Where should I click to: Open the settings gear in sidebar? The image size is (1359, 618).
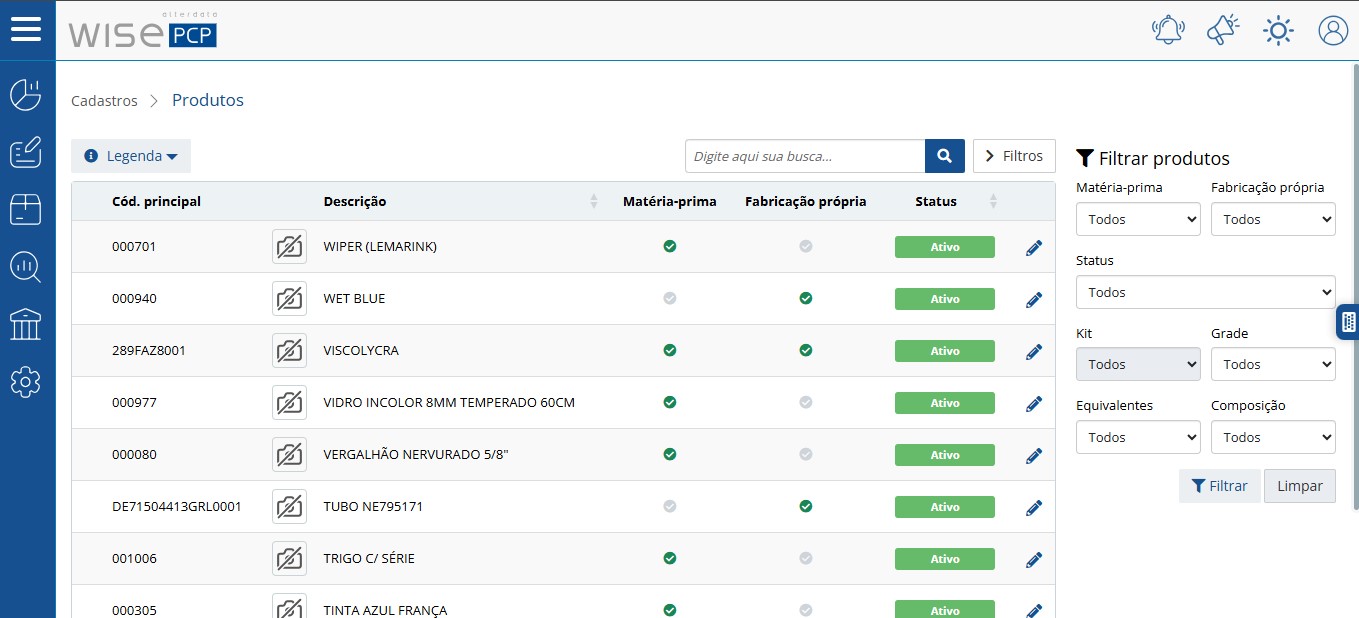point(26,381)
